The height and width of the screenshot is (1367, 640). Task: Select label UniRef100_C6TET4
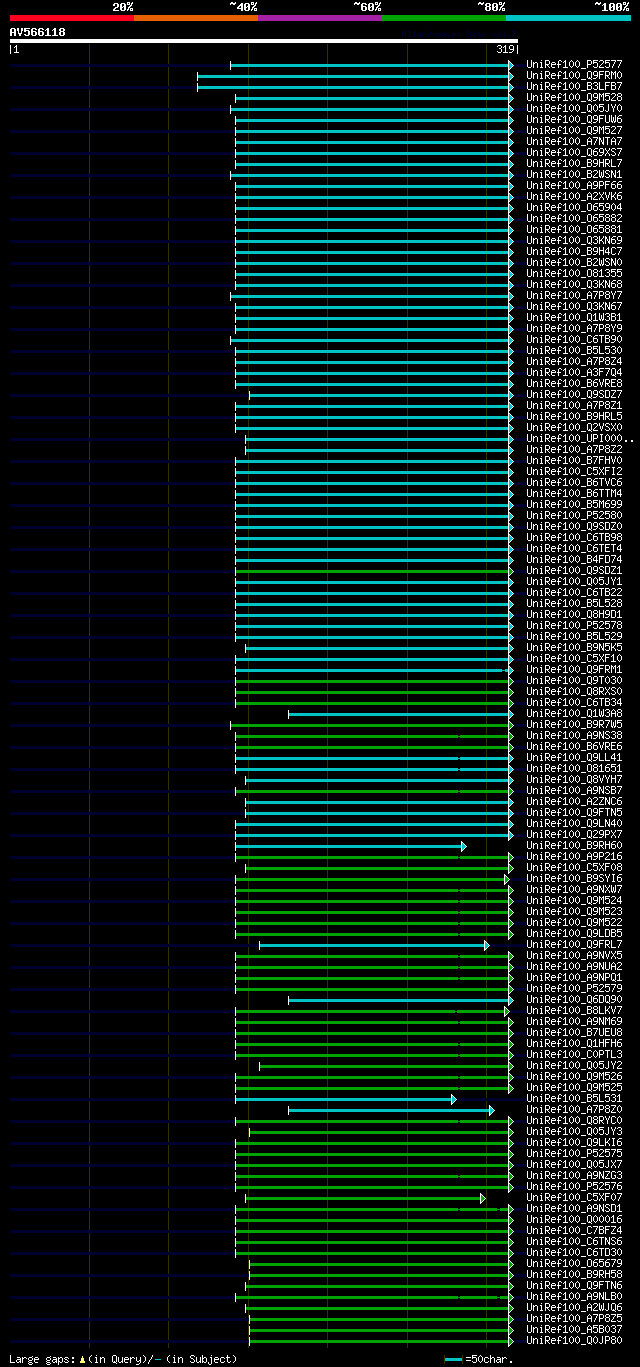574,549
